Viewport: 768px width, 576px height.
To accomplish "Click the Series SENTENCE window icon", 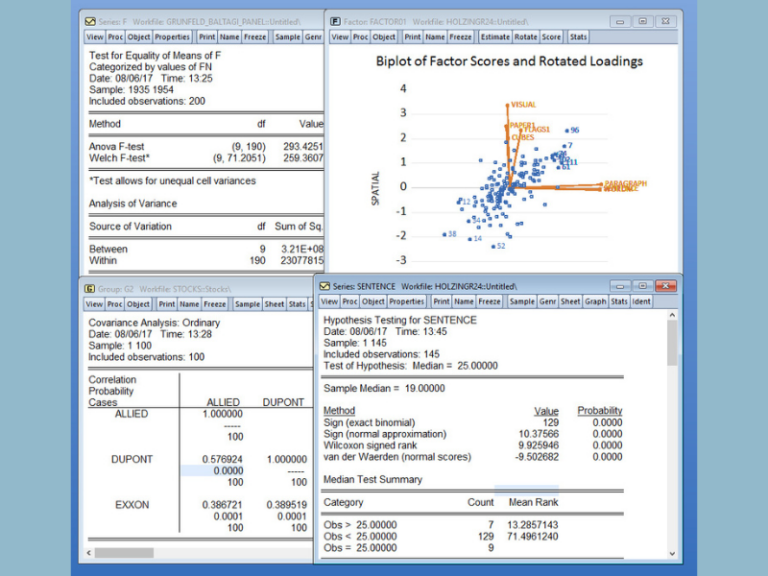I will [x=325, y=286].
